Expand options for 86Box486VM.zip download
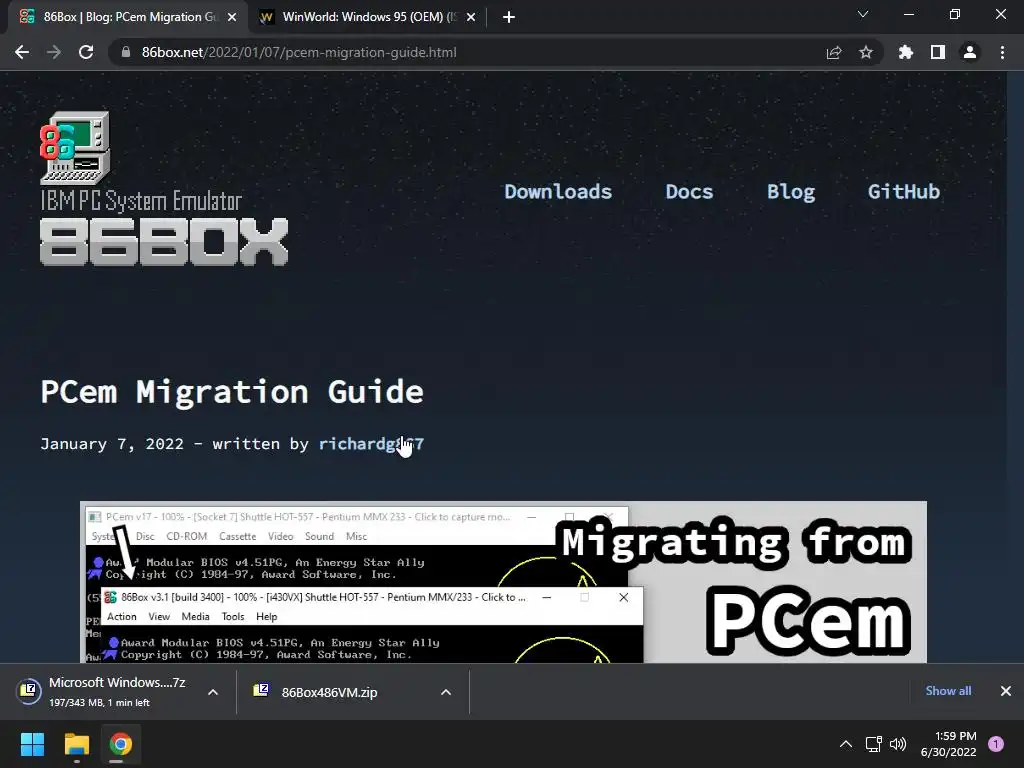Viewport: 1024px width, 768px height. 446,692
